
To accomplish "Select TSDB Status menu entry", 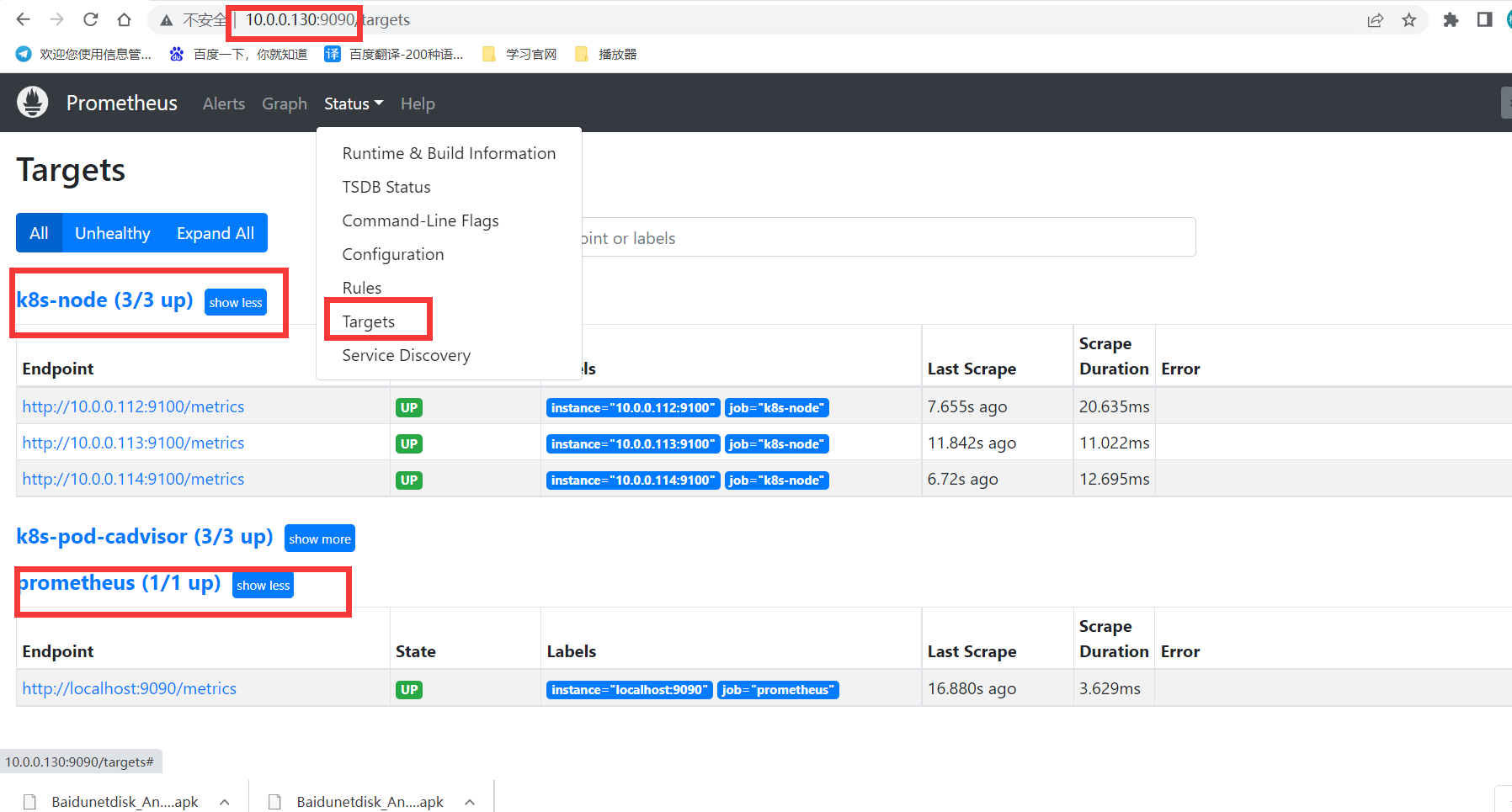I will (x=449, y=187).
